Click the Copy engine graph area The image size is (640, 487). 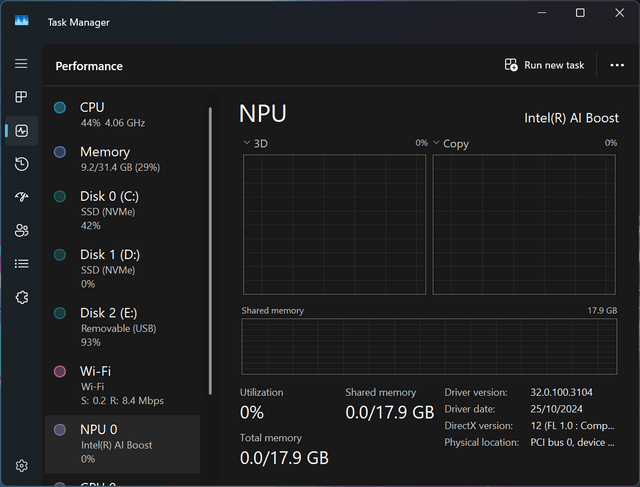tap(524, 224)
